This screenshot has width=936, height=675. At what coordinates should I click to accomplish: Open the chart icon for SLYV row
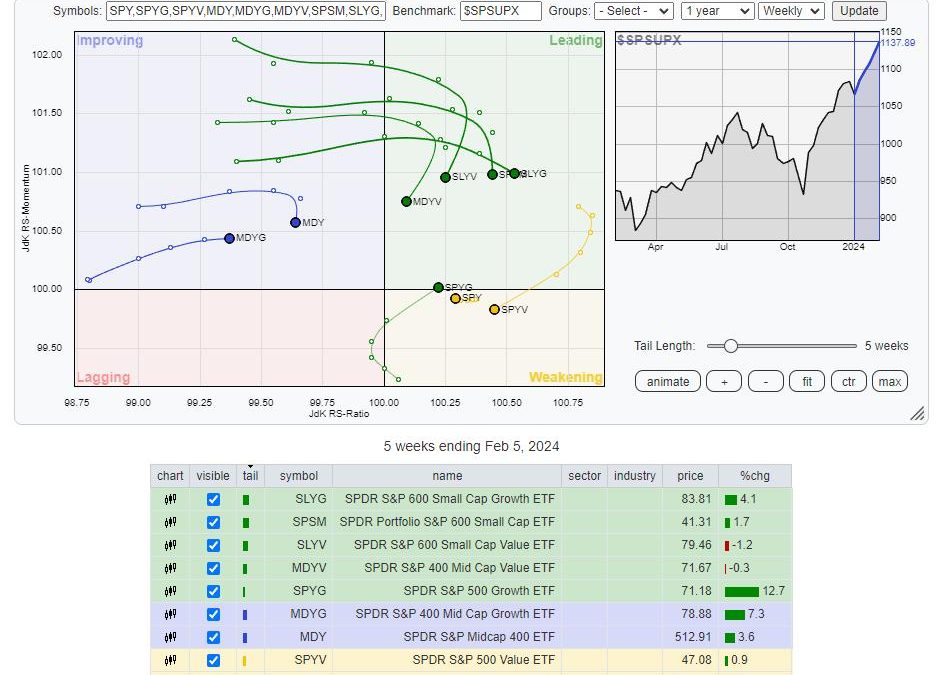coord(170,545)
